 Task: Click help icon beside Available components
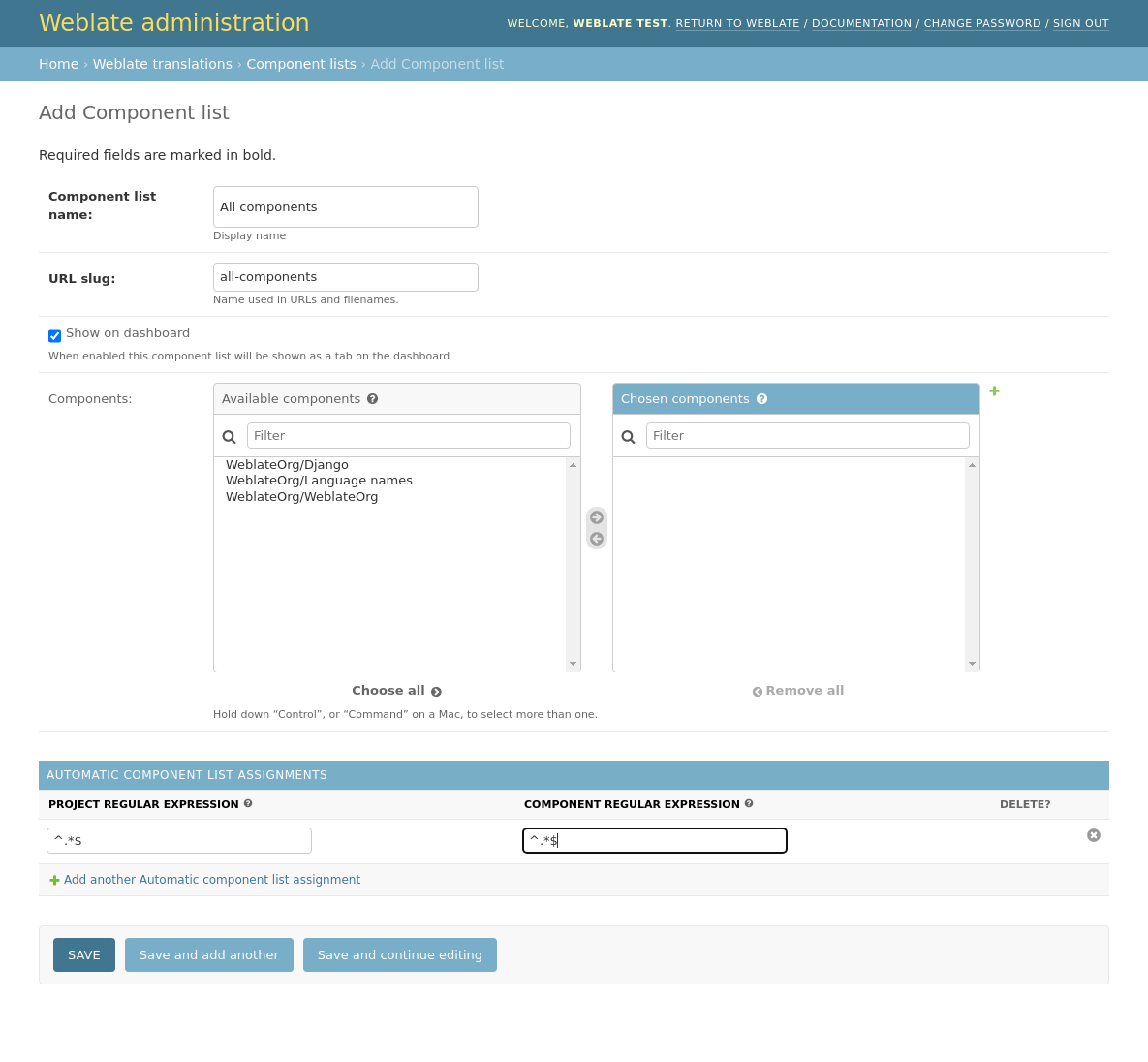tap(373, 399)
